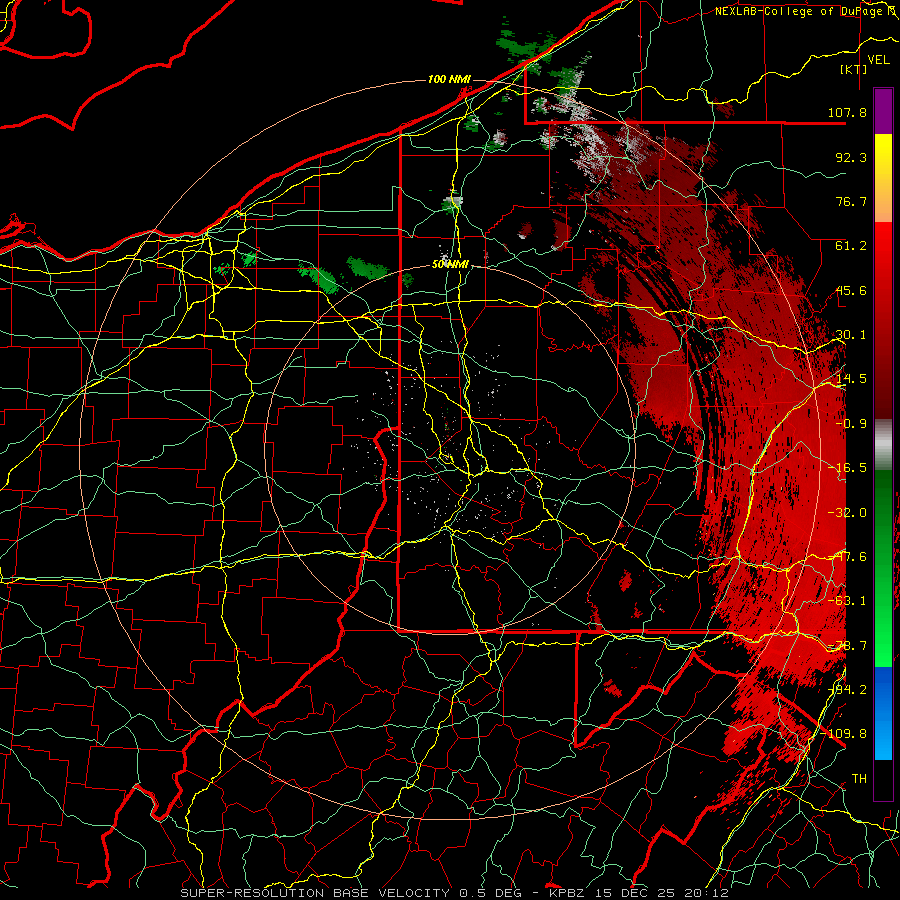This screenshot has width=900, height=900.
Task: Click the VEL legend title
Action: click(x=878, y=60)
